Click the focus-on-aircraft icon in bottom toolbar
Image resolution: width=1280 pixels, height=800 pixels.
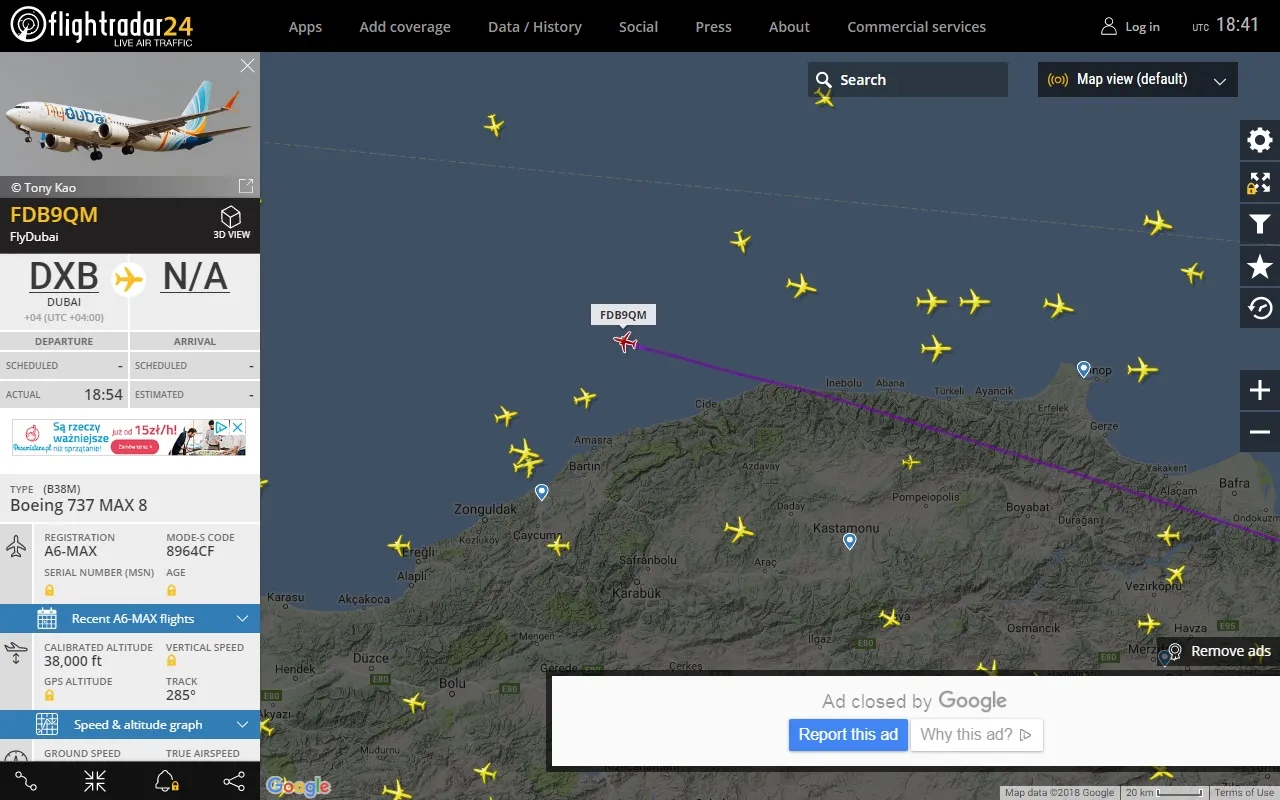point(94,781)
